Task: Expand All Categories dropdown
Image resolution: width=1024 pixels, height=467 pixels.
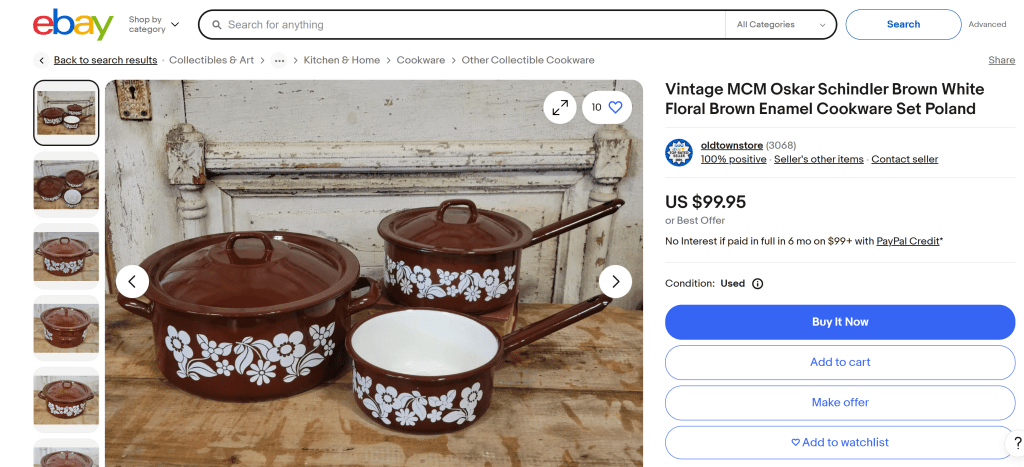Action: click(781, 25)
